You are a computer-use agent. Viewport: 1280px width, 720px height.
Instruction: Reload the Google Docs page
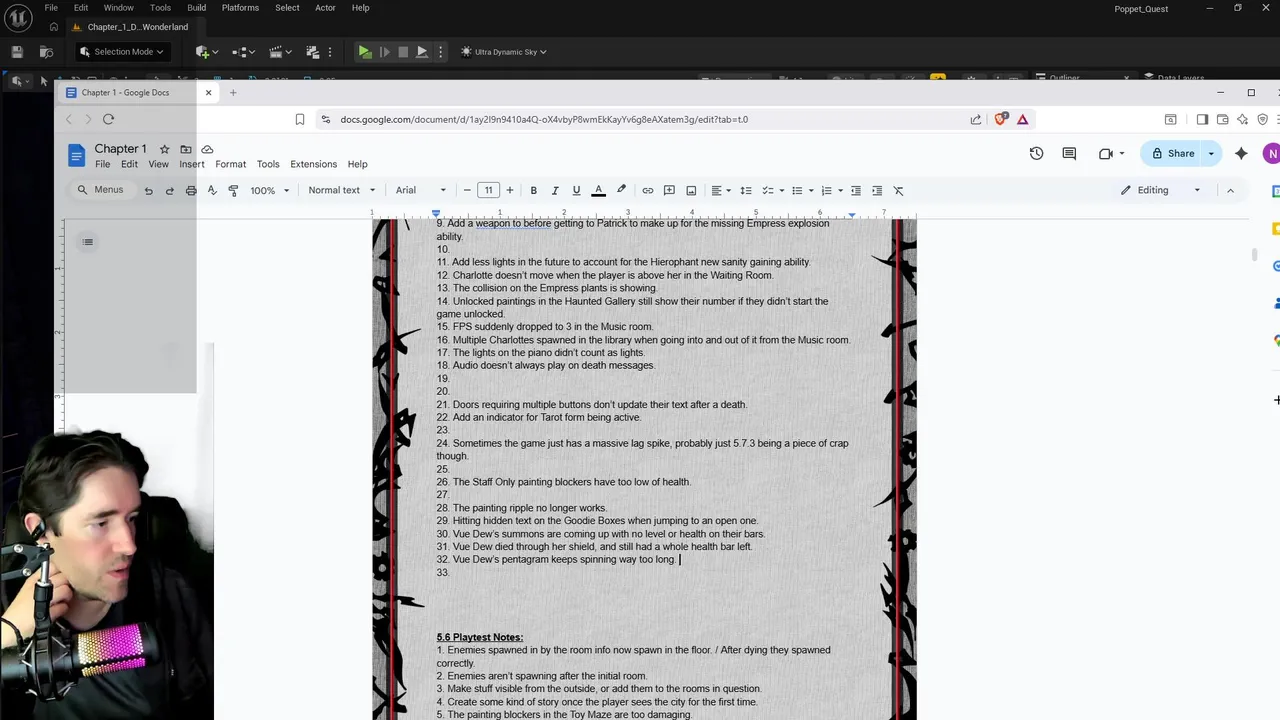click(x=108, y=119)
